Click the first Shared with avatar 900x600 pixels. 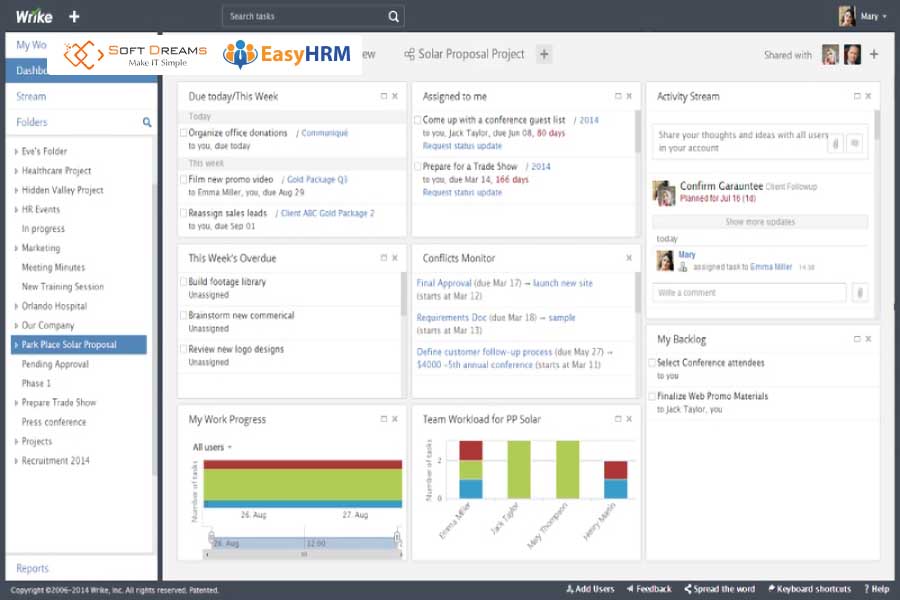pos(830,55)
